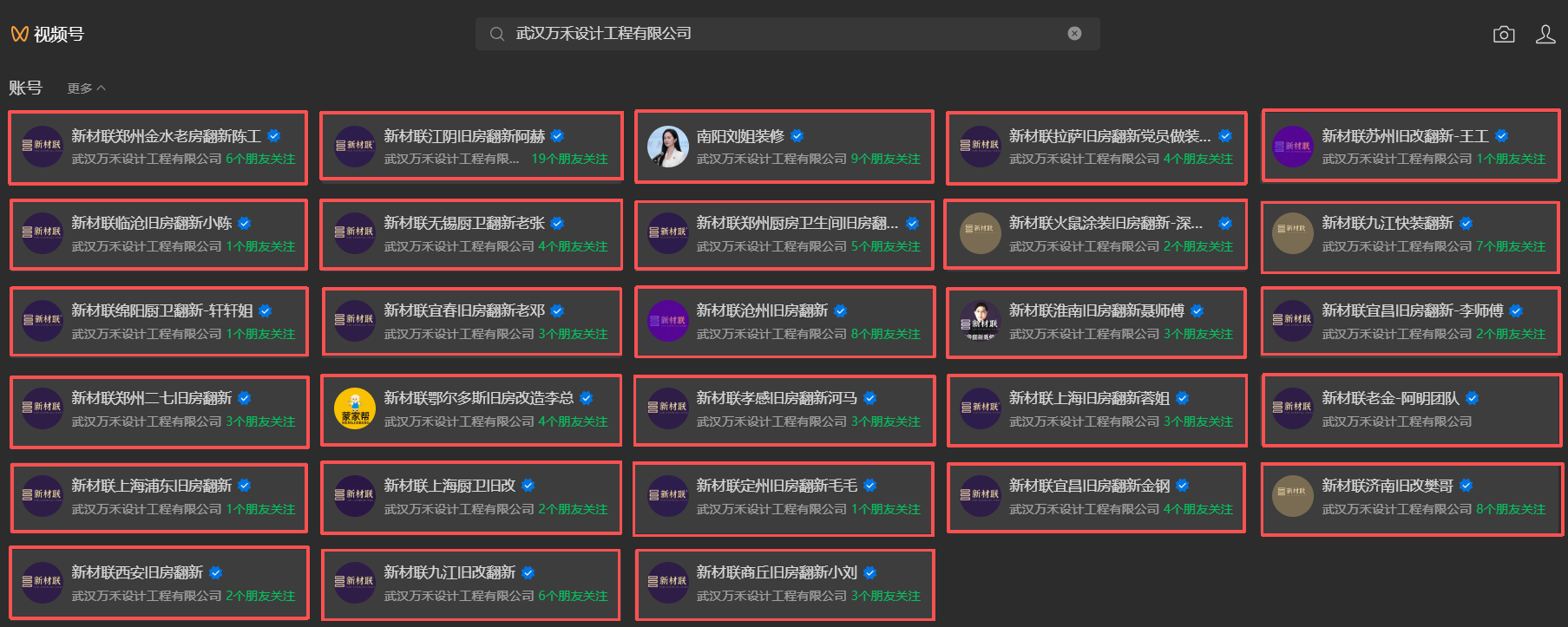
Task: Collapse accounts with 更多 chevron
Action: point(86,88)
